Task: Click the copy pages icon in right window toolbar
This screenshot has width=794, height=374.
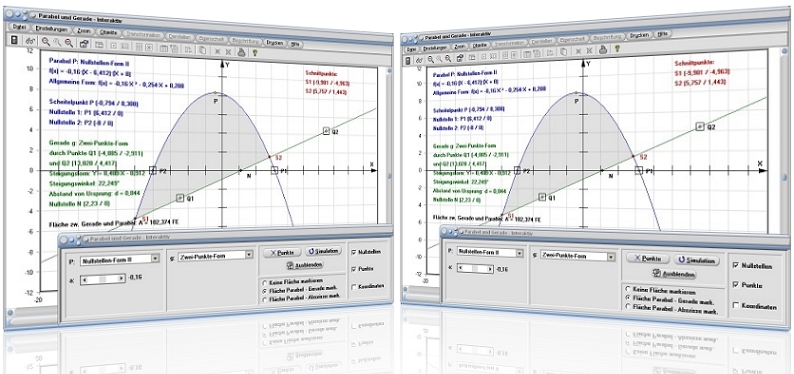Action: coord(563,52)
